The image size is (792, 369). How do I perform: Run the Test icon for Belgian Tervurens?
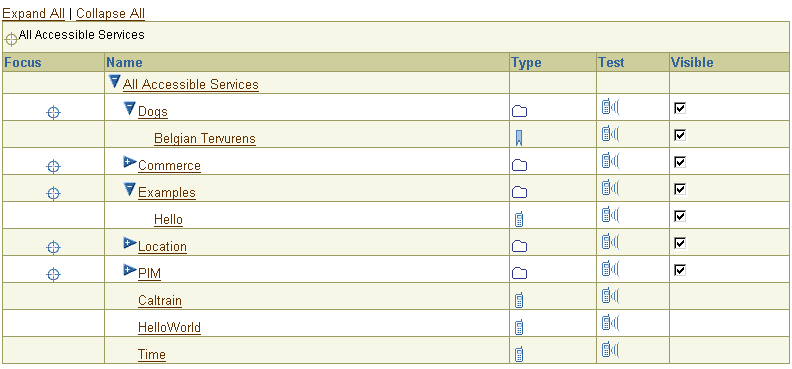click(610, 134)
